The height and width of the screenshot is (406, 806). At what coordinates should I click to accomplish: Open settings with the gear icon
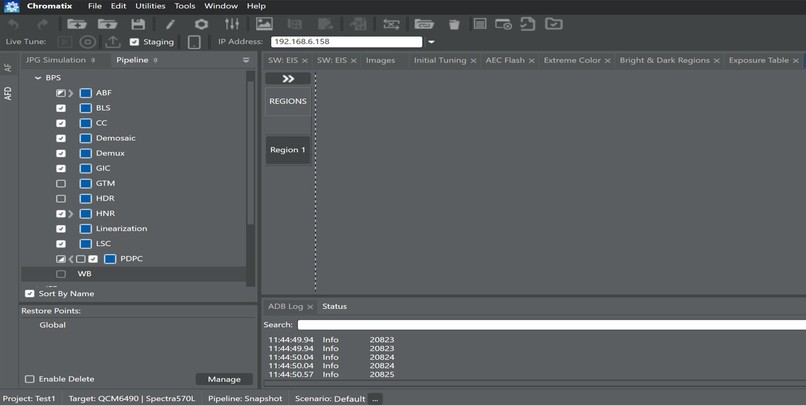click(x=202, y=24)
